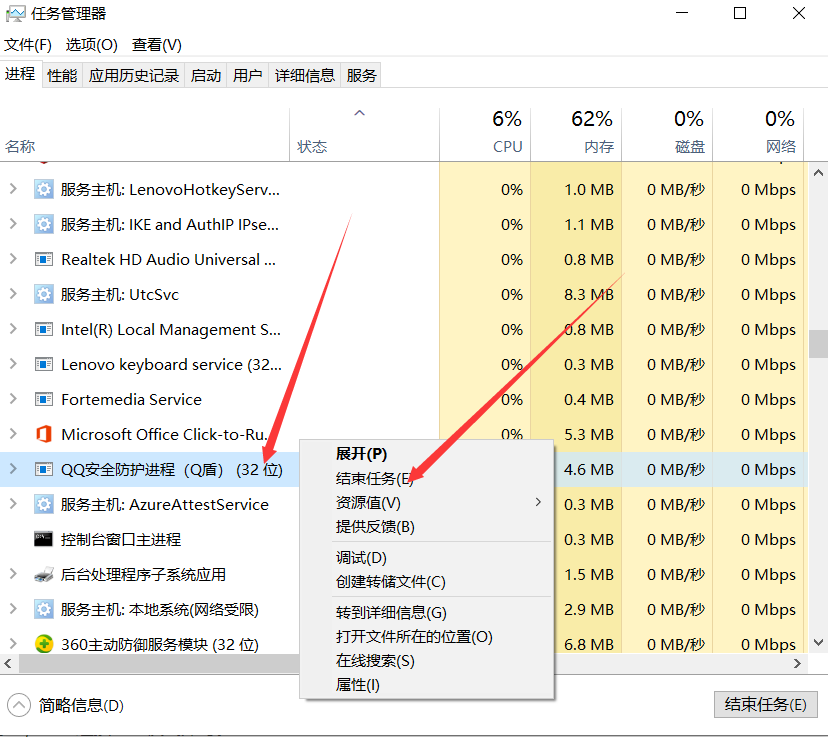Screen dimensions: 828x737
Task: Expand the LenovoHotkeyServ service host row
Action: click(x=13, y=188)
